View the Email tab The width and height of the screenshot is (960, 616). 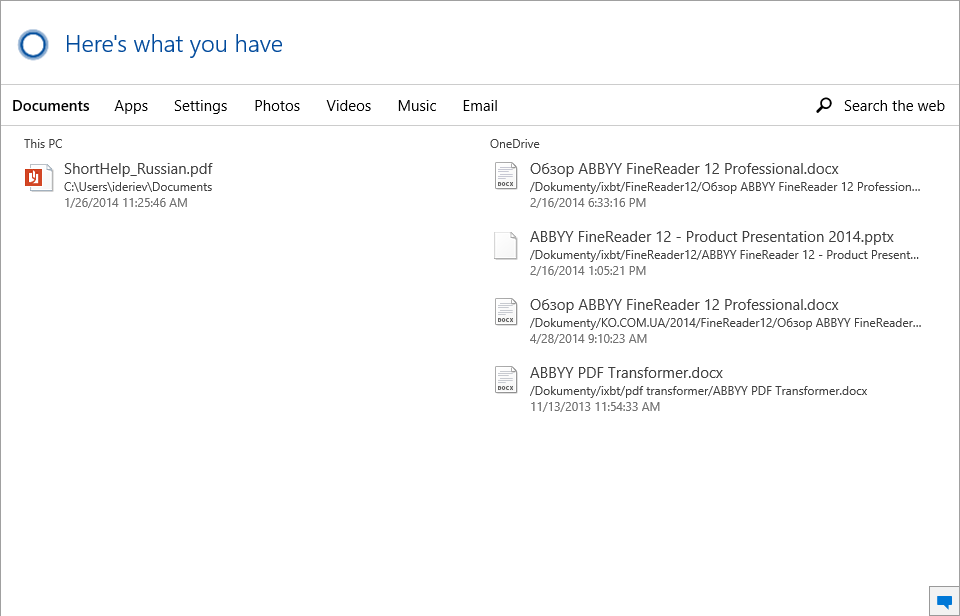[x=480, y=106]
